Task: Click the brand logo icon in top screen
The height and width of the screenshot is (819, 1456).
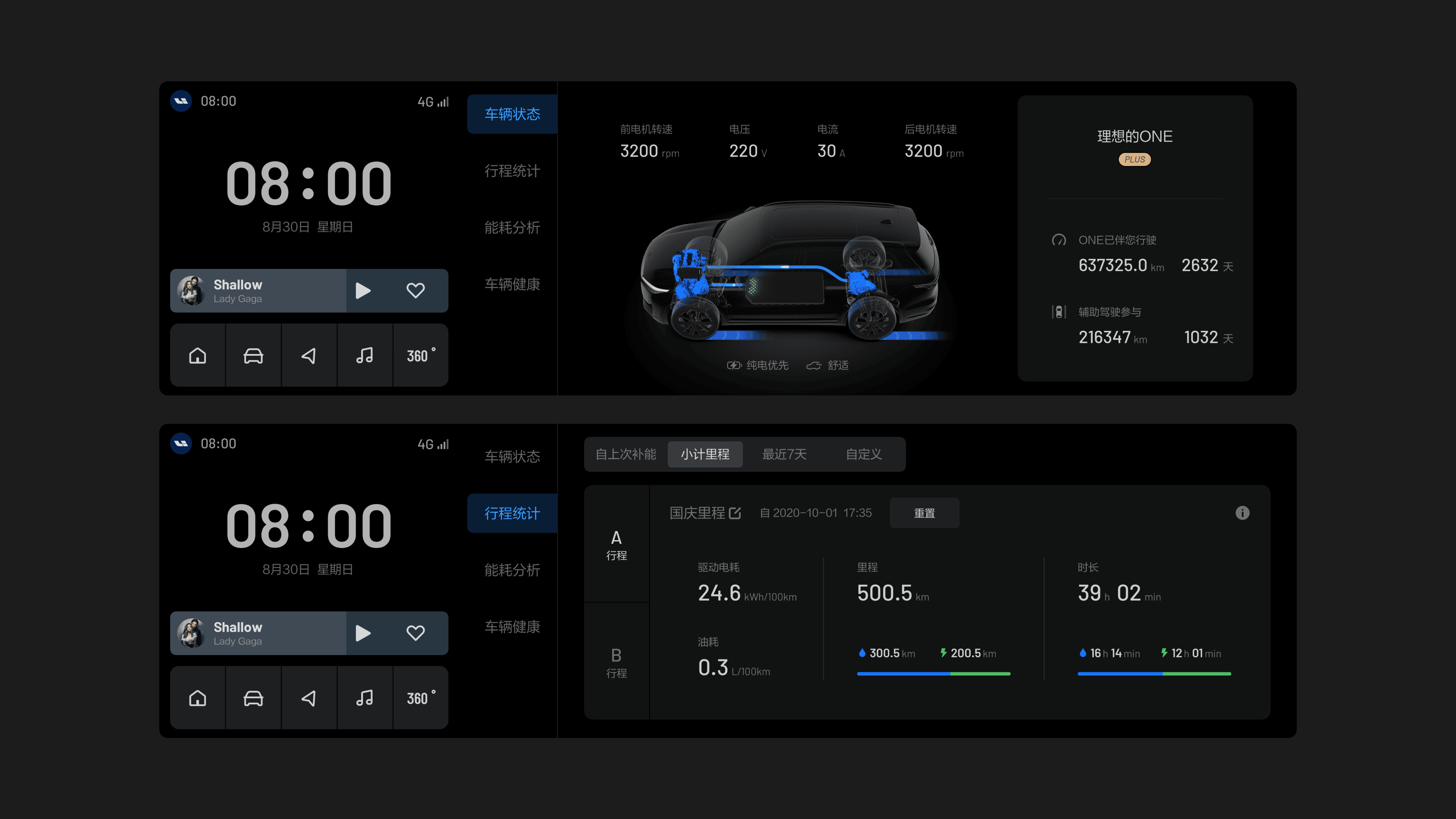Action: pos(181,101)
